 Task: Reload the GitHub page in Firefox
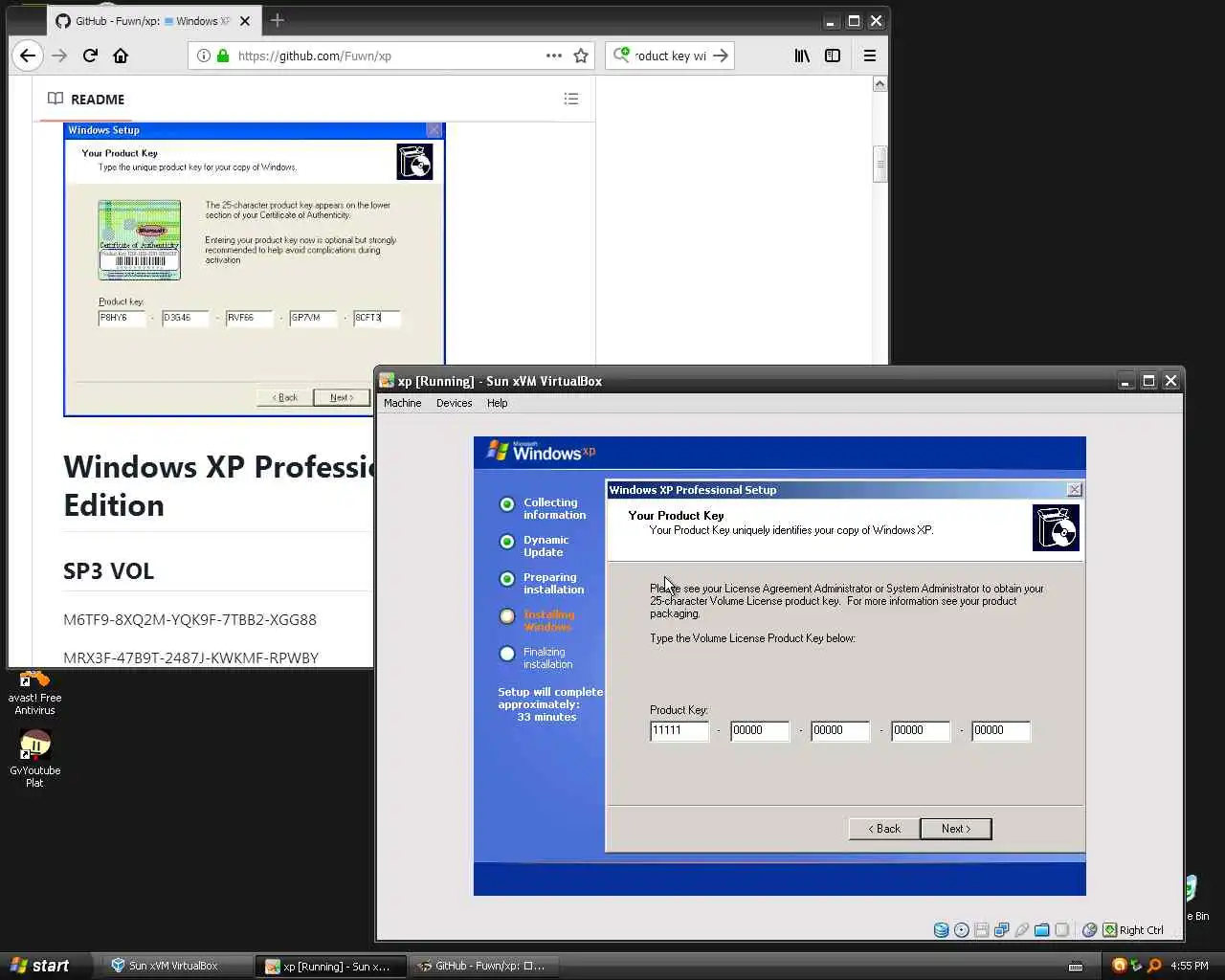(x=90, y=56)
